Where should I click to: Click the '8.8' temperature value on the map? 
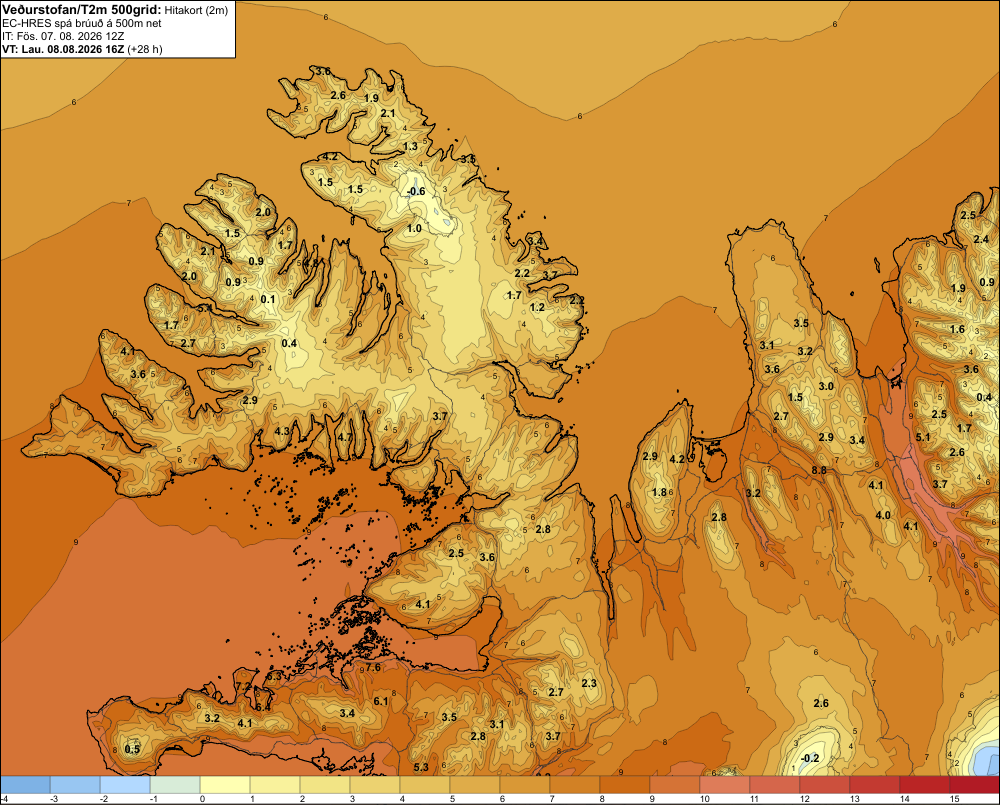click(819, 470)
